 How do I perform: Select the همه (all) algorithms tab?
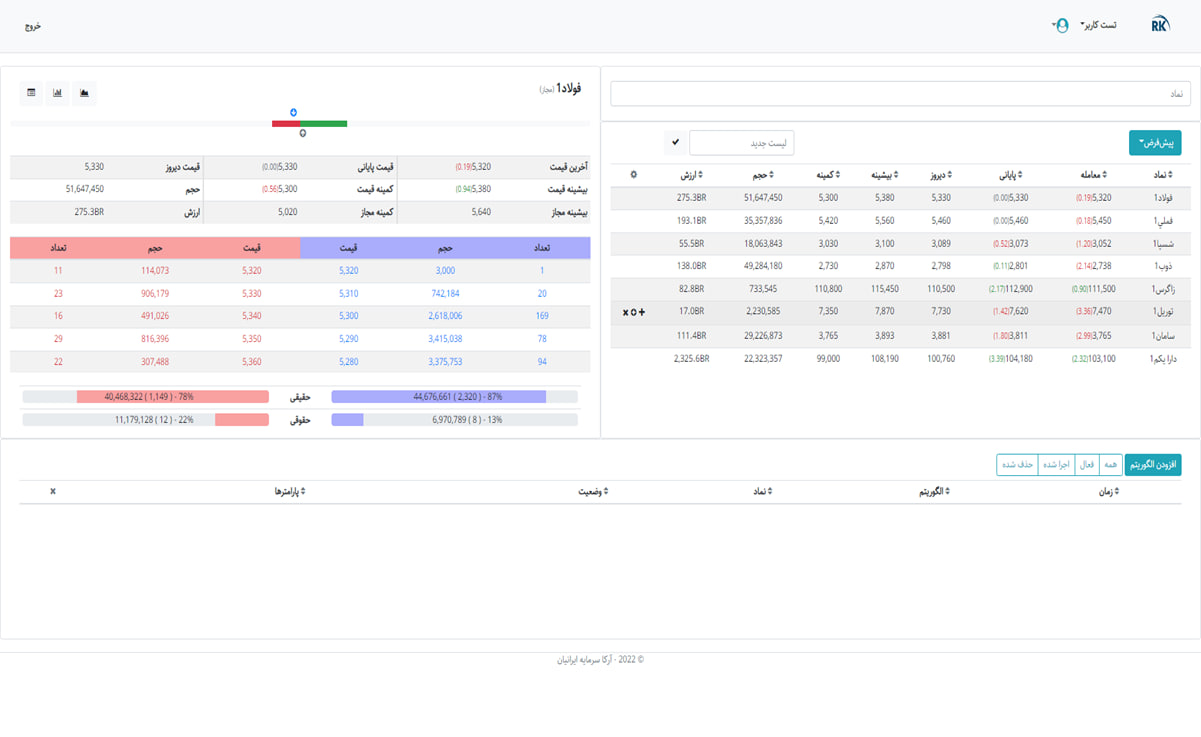pos(1111,465)
